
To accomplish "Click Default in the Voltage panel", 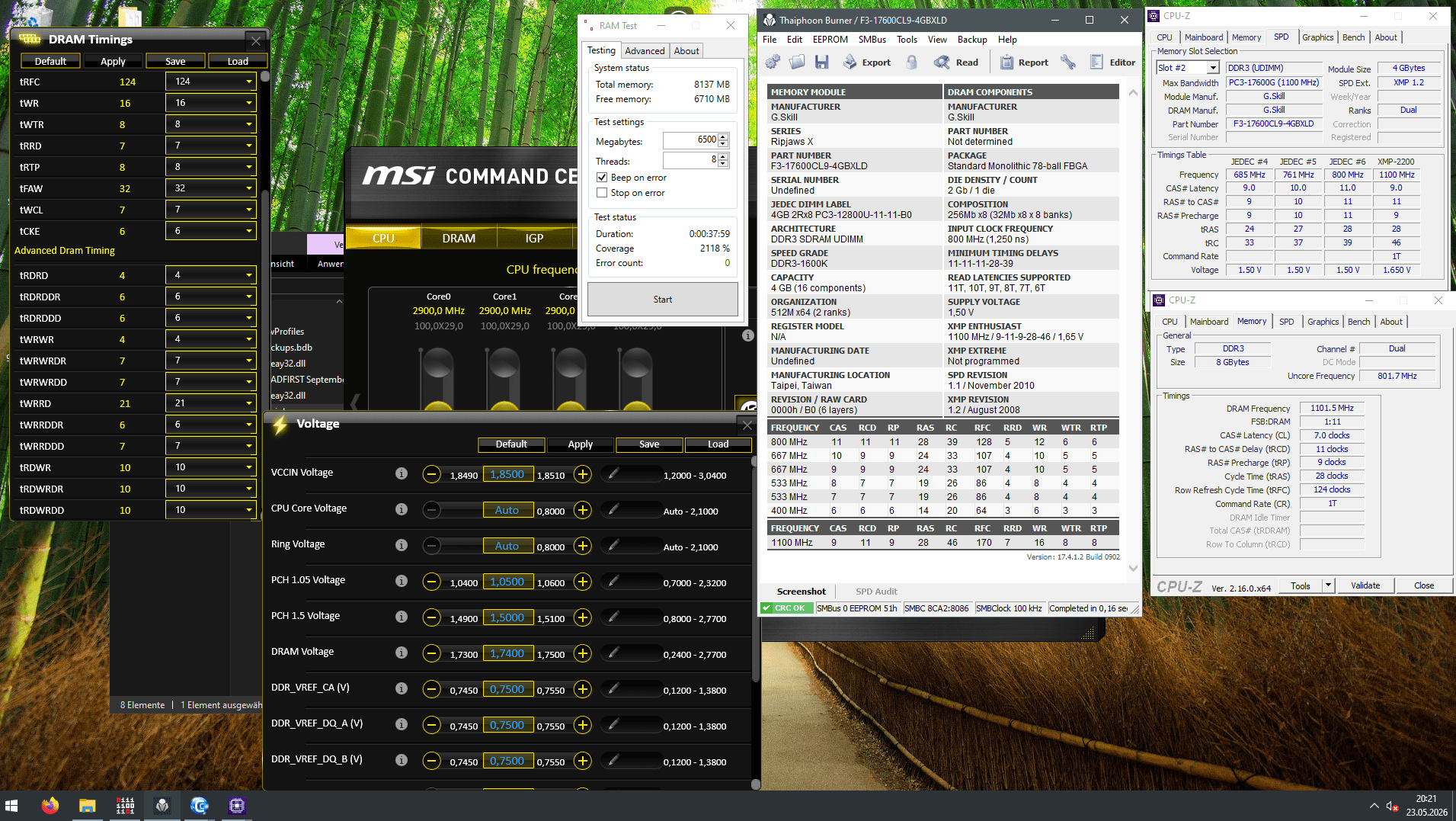I will tap(511, 444).
